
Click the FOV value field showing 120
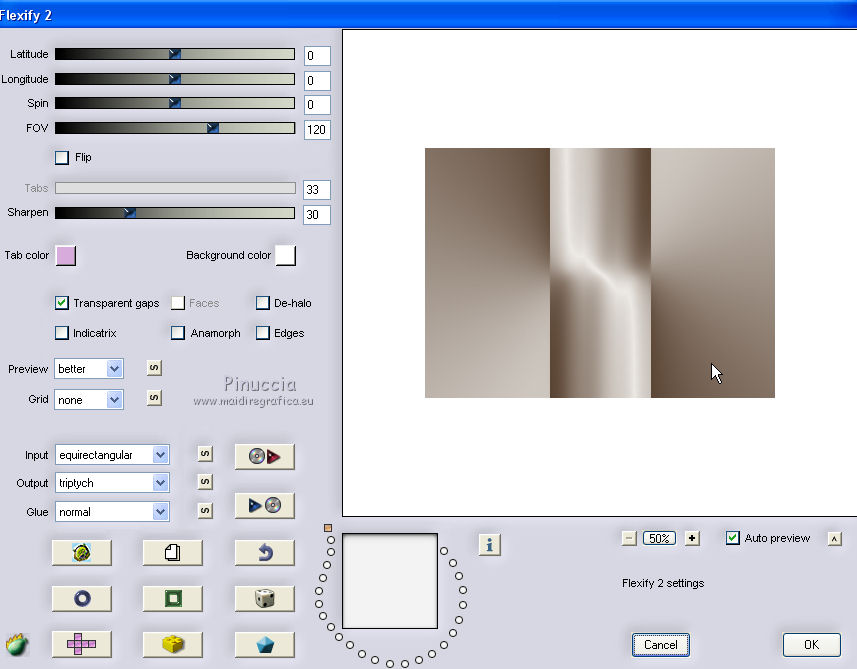[317, 130]
